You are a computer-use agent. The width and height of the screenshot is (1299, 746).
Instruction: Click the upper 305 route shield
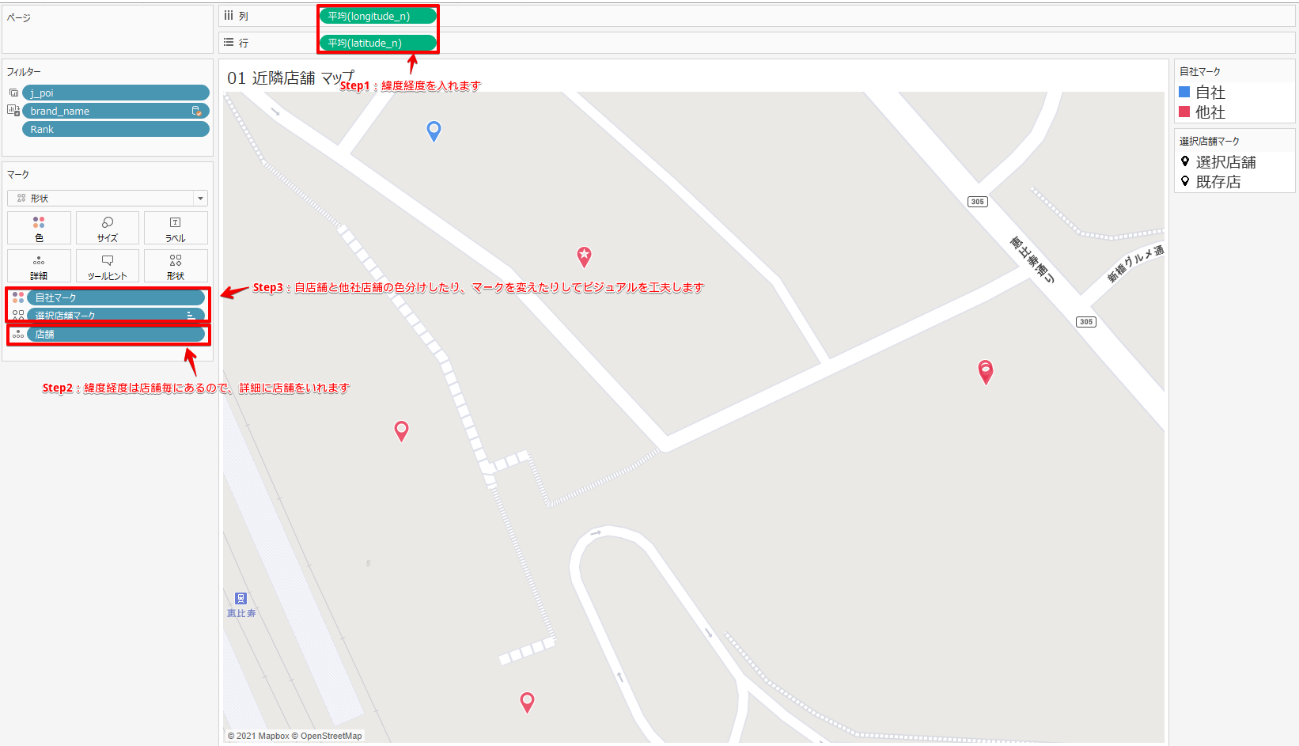coord(977,202)
